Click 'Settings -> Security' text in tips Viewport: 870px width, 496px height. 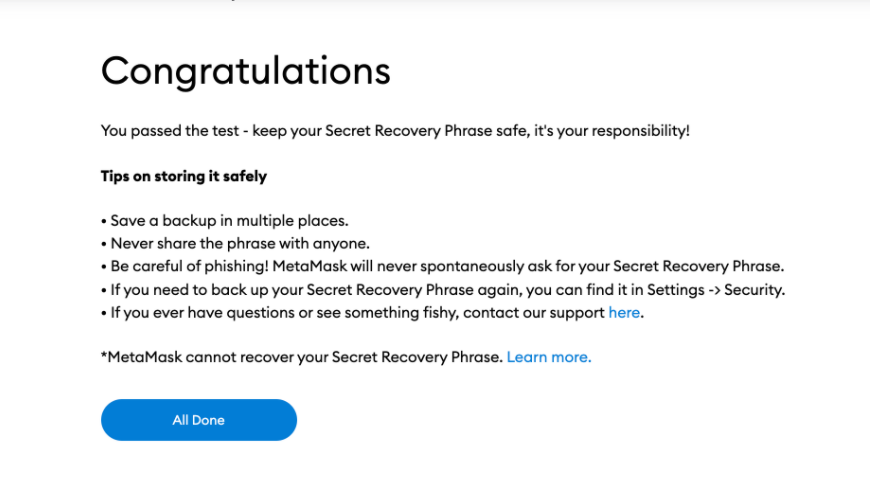pyautogui.click(x=716, y=290)
